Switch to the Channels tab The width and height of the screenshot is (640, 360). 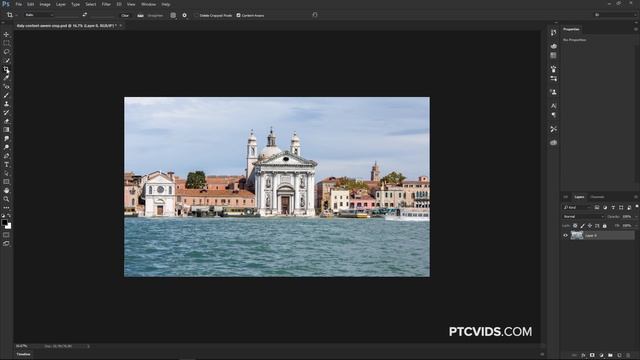coord(597,197)
